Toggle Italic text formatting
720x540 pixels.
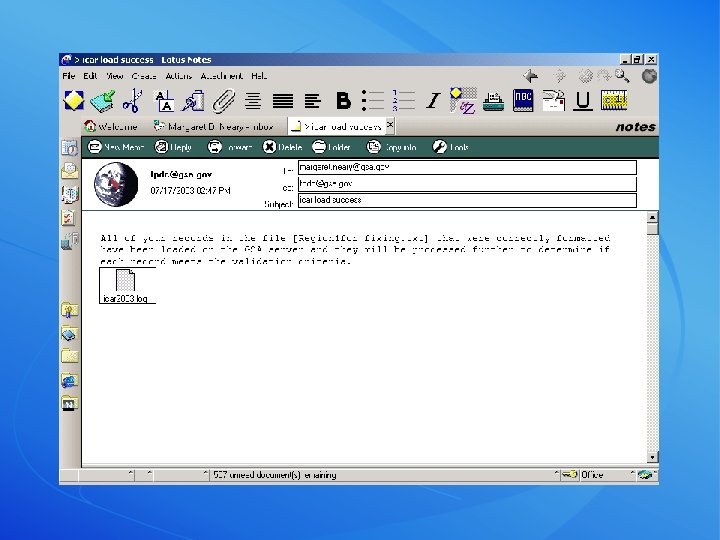point(432,100)
